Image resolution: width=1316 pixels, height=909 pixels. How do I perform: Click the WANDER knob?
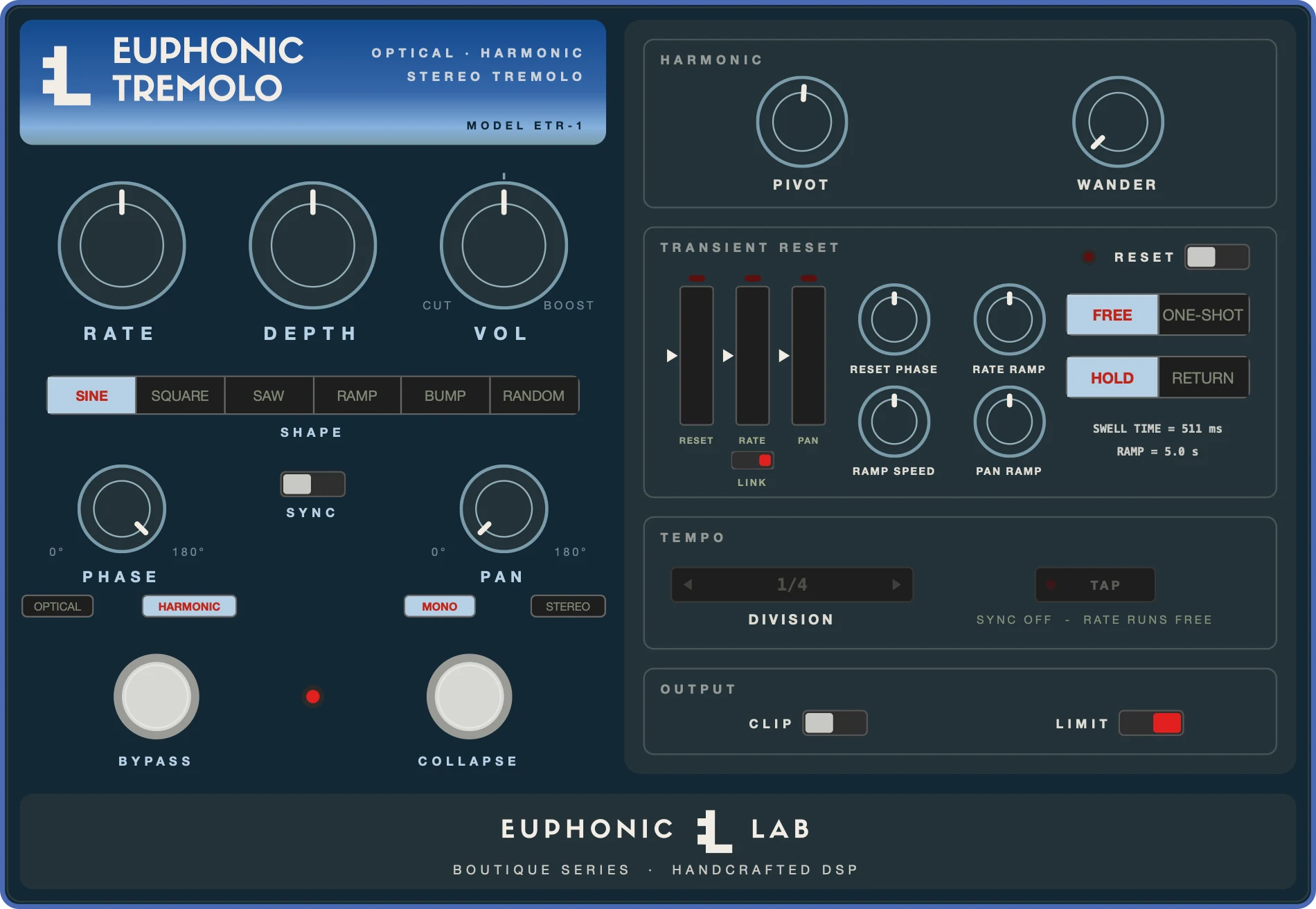pos(1118,122)
